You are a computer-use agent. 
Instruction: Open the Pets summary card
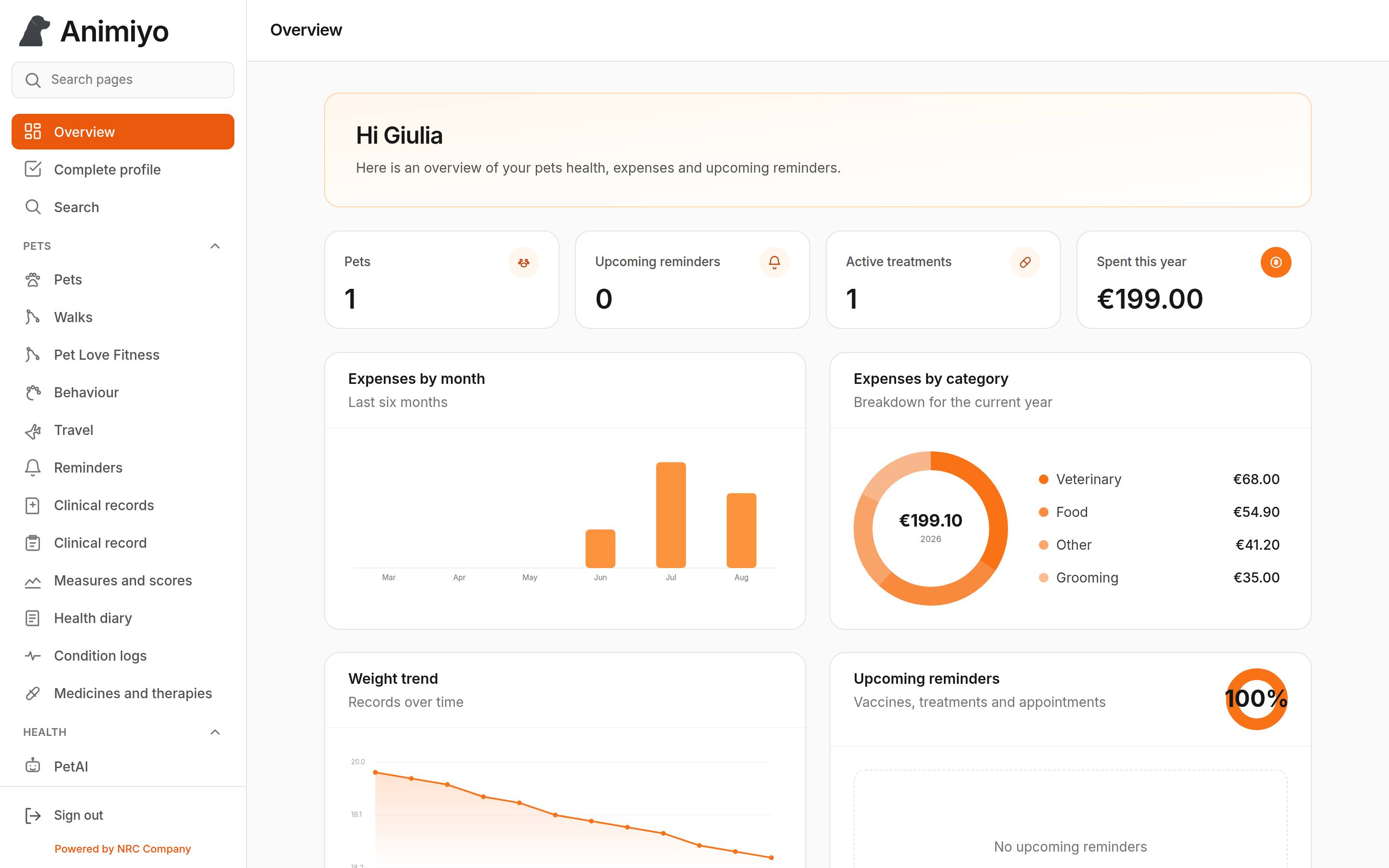(x=441, y=280)
